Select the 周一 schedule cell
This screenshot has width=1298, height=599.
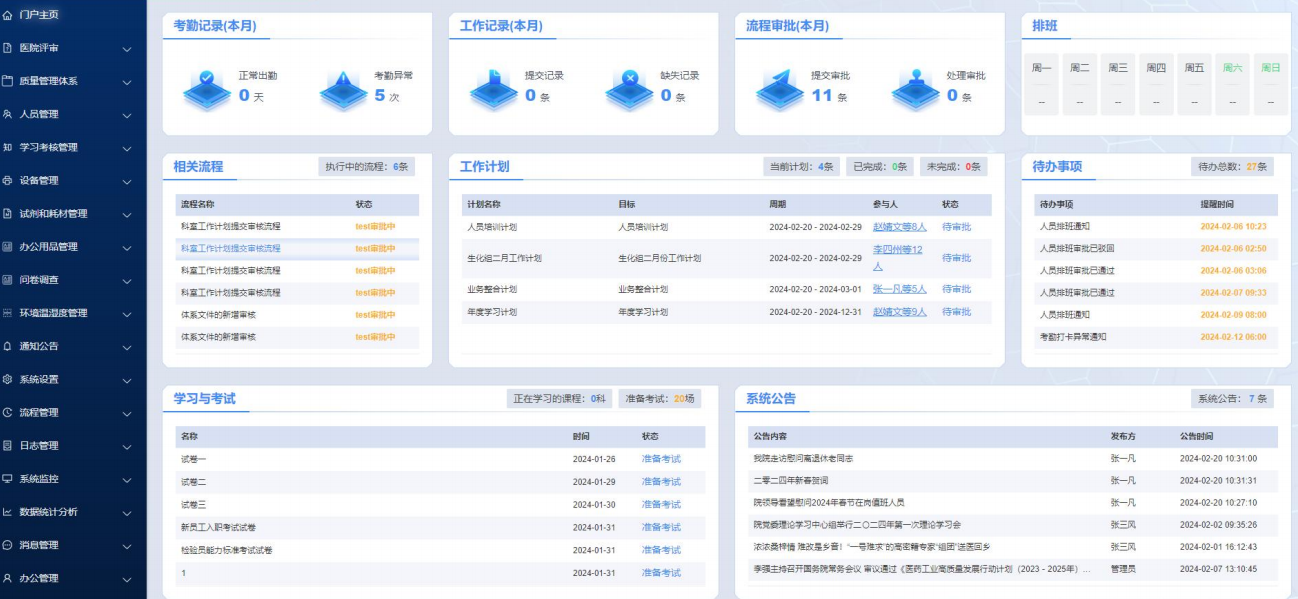[1042, 85]
